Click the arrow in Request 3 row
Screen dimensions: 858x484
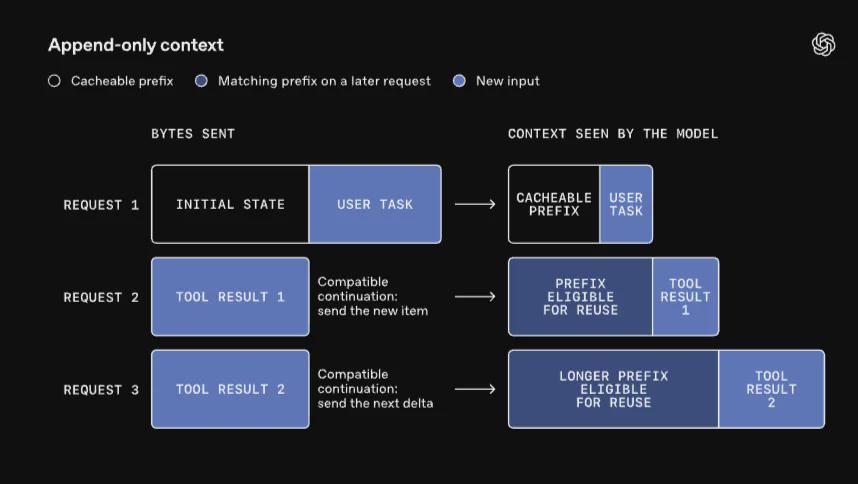tap(475, 389)
